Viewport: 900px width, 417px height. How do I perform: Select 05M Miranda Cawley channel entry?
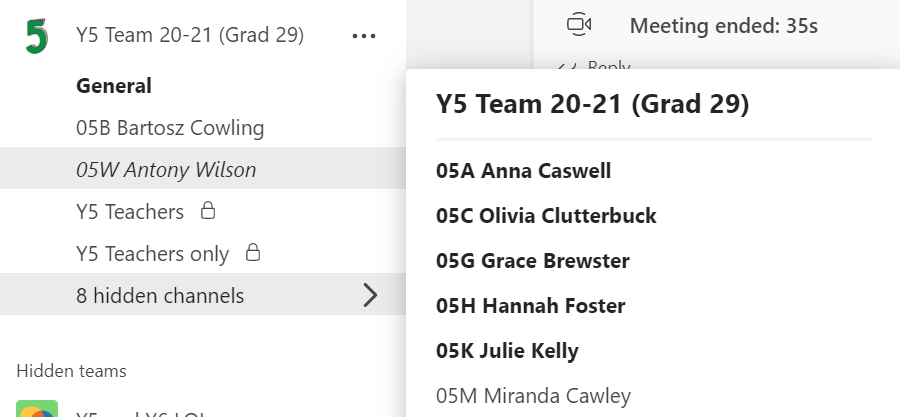tap(533, 396)
